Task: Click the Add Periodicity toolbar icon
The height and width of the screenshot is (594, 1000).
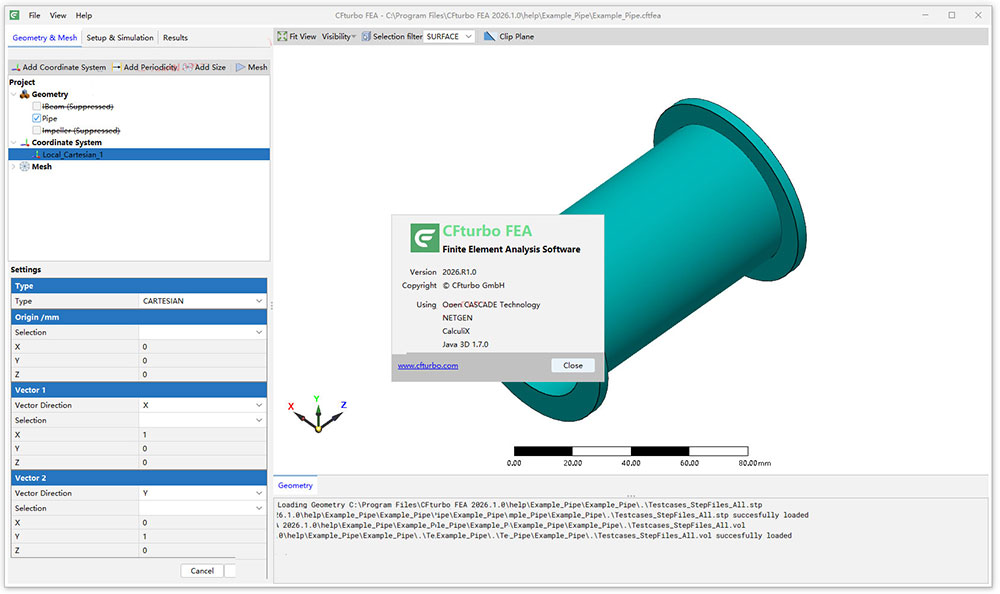Action: [116, 67]
